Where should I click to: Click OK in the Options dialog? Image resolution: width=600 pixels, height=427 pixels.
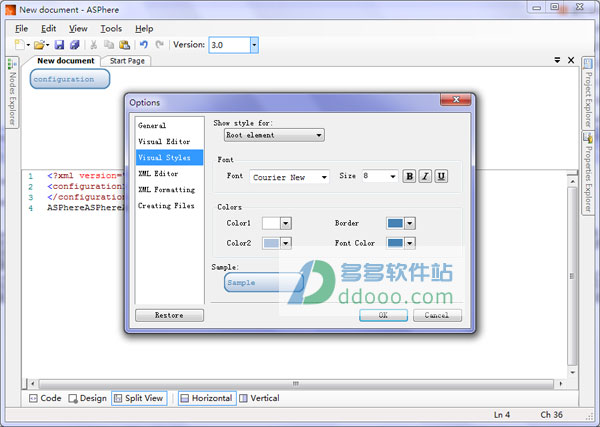pos(383,315)
